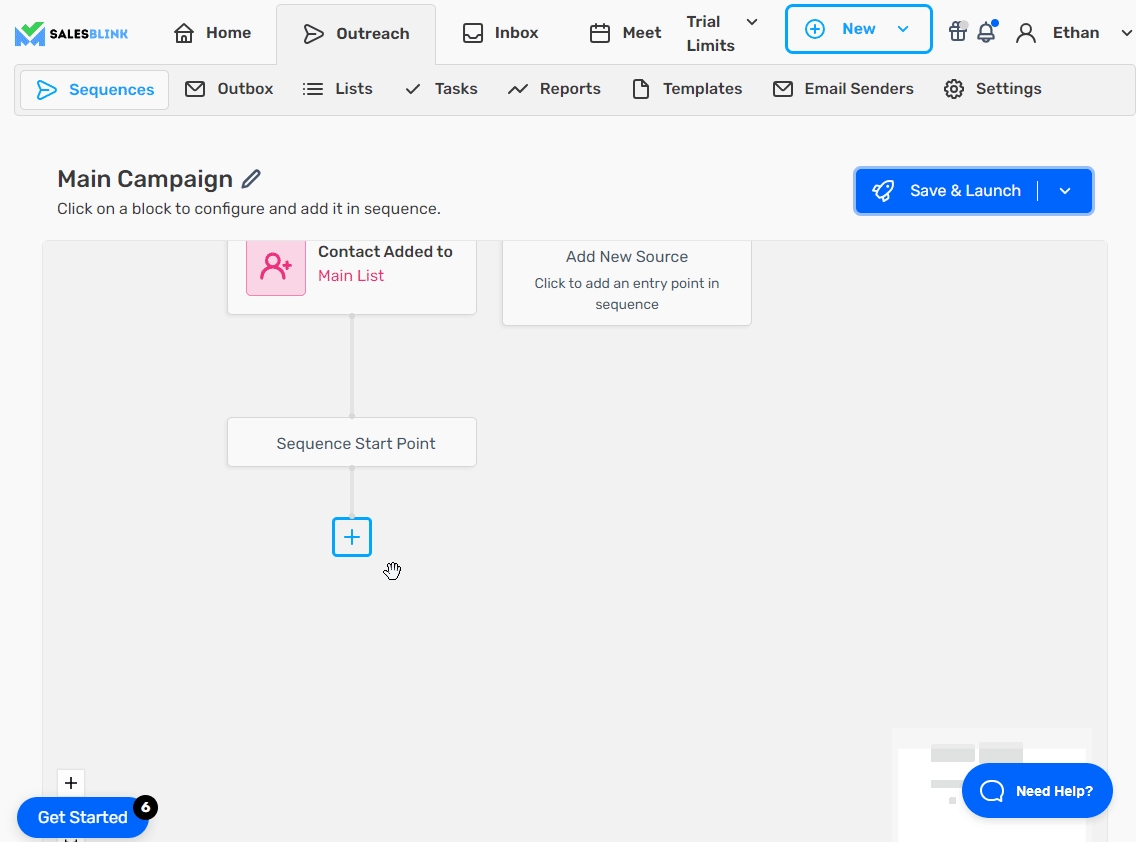
Task: Add a step with the blue plus block
Action: pyautogui.click(x=352, y=537)
